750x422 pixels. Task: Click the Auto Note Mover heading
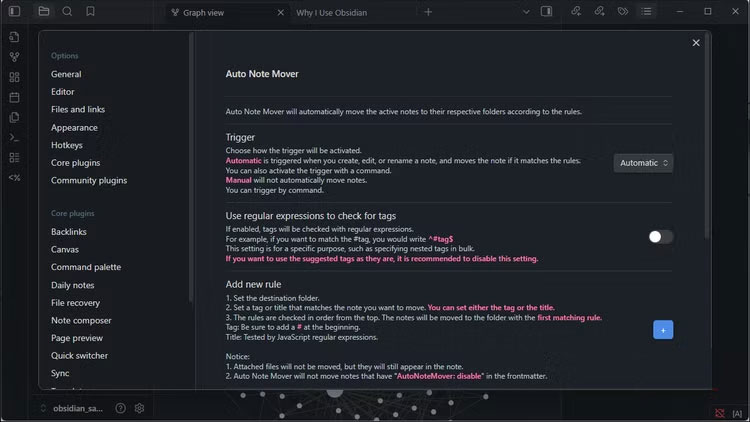pyautogui.click(x=262, y=74)
